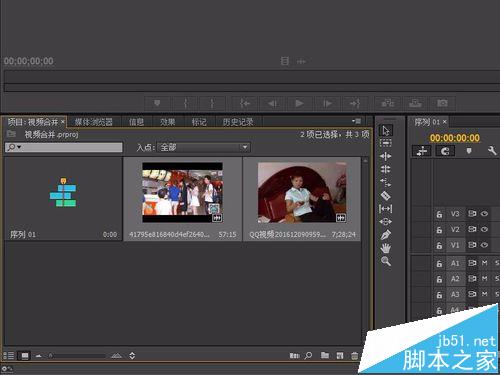Switch to 历史记录 tab
Viewport: 500px width, 375px height.
(238, 122)
